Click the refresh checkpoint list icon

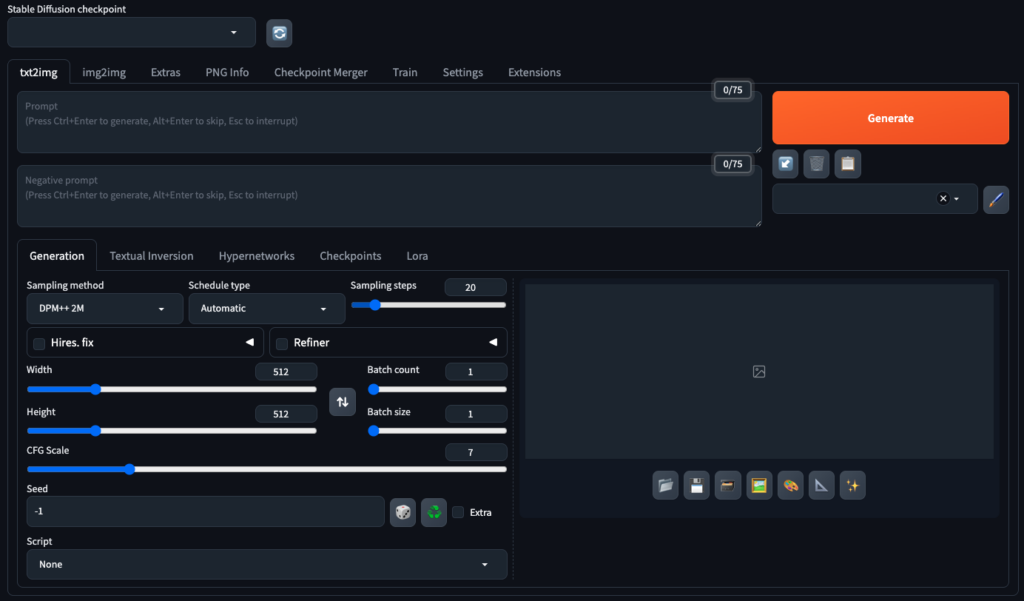279,33
